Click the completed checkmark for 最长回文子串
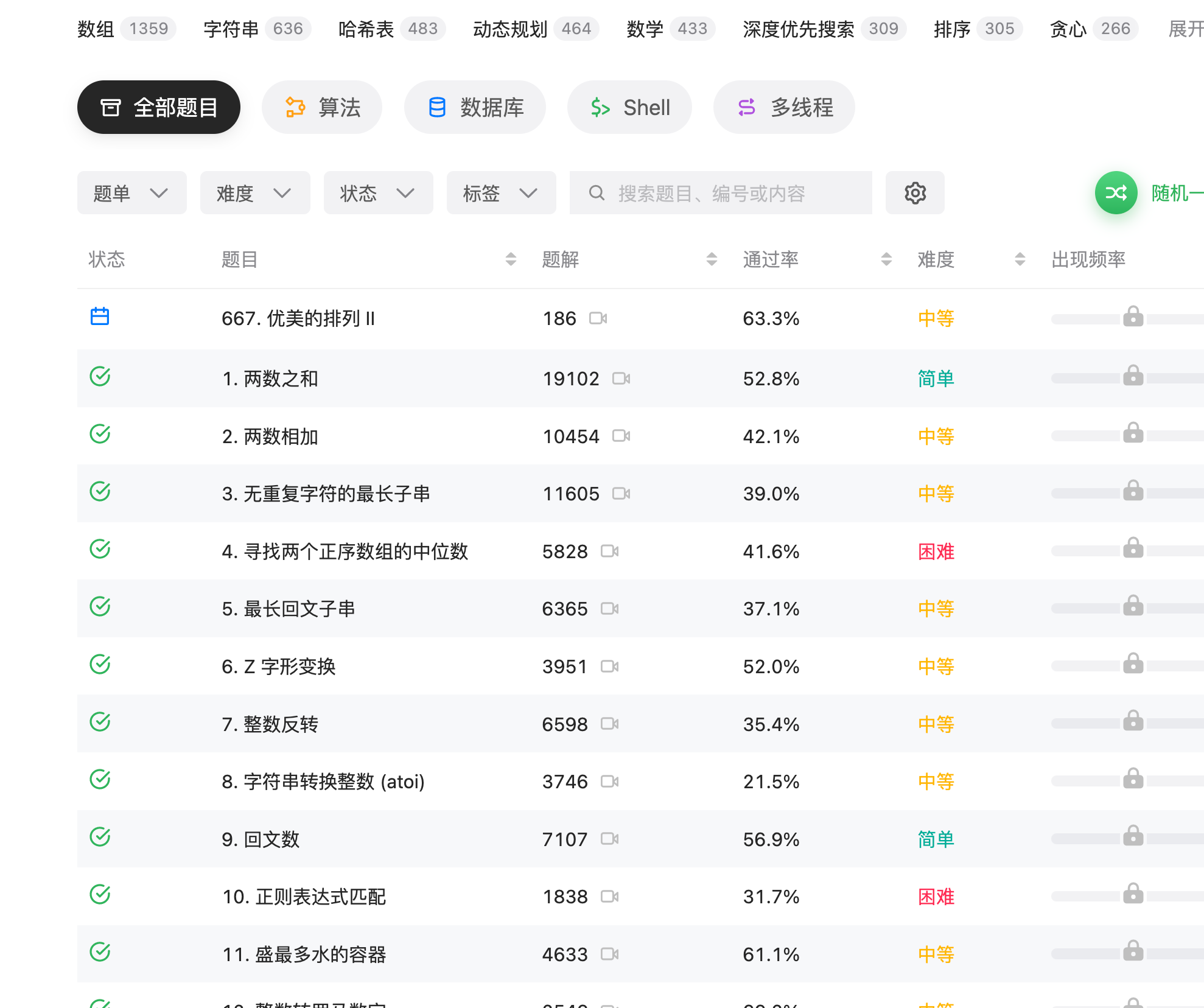This screenshot has height=1008, width=1204. coord(100,606)
